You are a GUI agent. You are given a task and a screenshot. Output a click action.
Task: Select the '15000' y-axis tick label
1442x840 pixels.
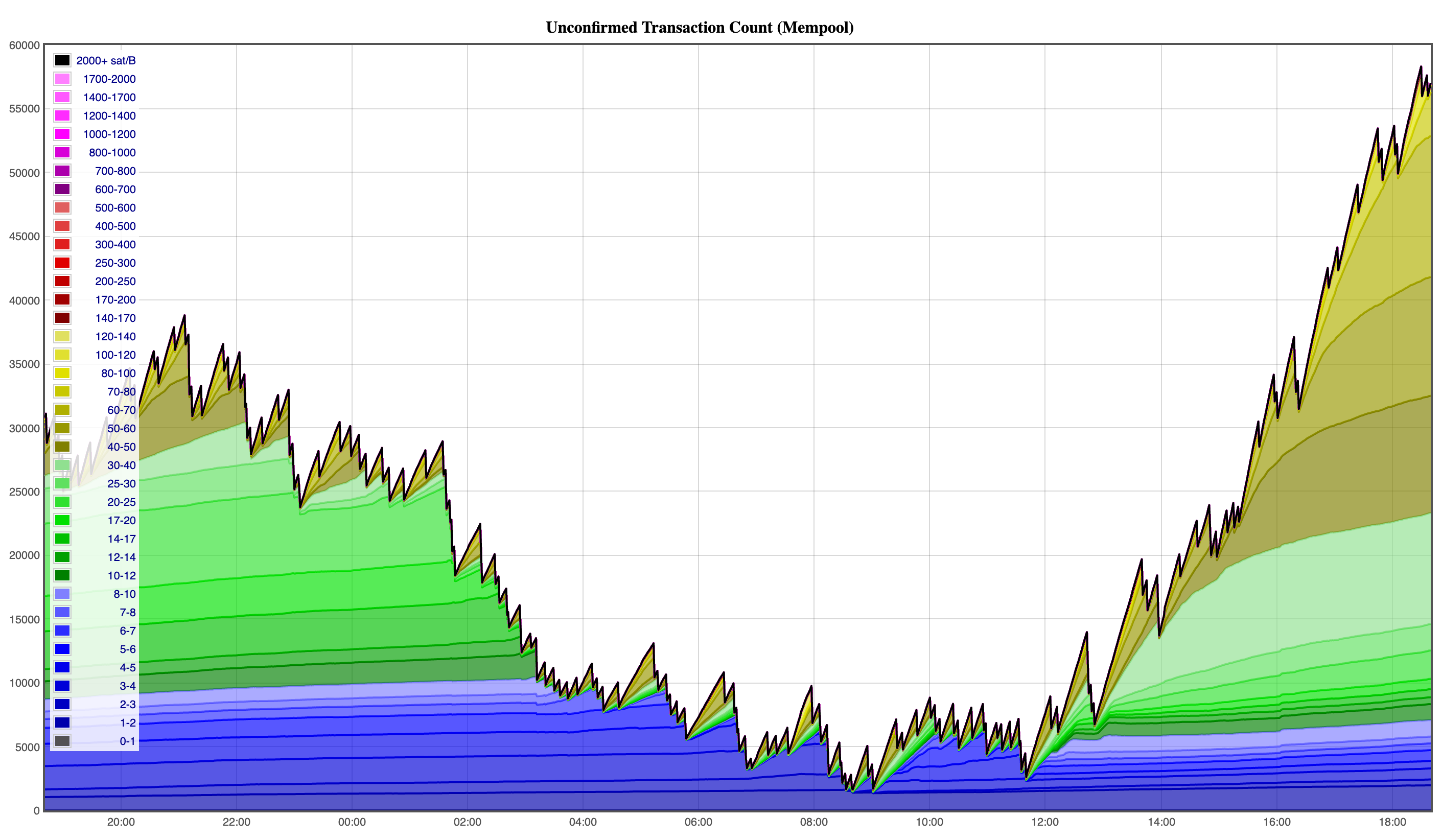(x=25, y=619)
